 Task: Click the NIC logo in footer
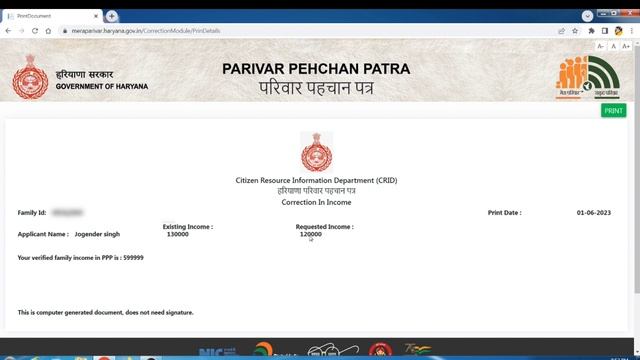[x=218, y=351]
